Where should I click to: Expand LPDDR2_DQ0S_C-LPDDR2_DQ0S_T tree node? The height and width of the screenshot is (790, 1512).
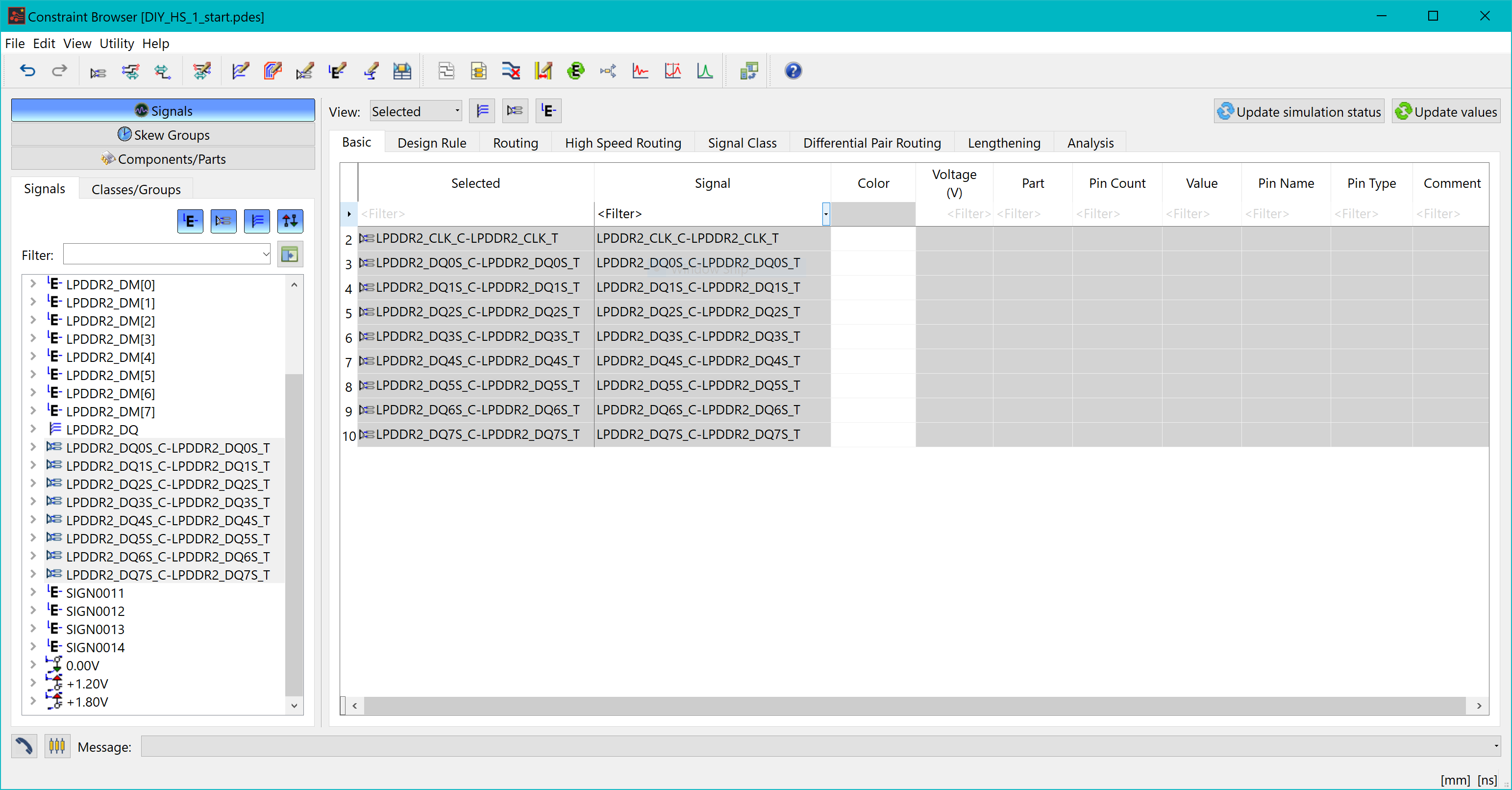[x=33, y=447]
